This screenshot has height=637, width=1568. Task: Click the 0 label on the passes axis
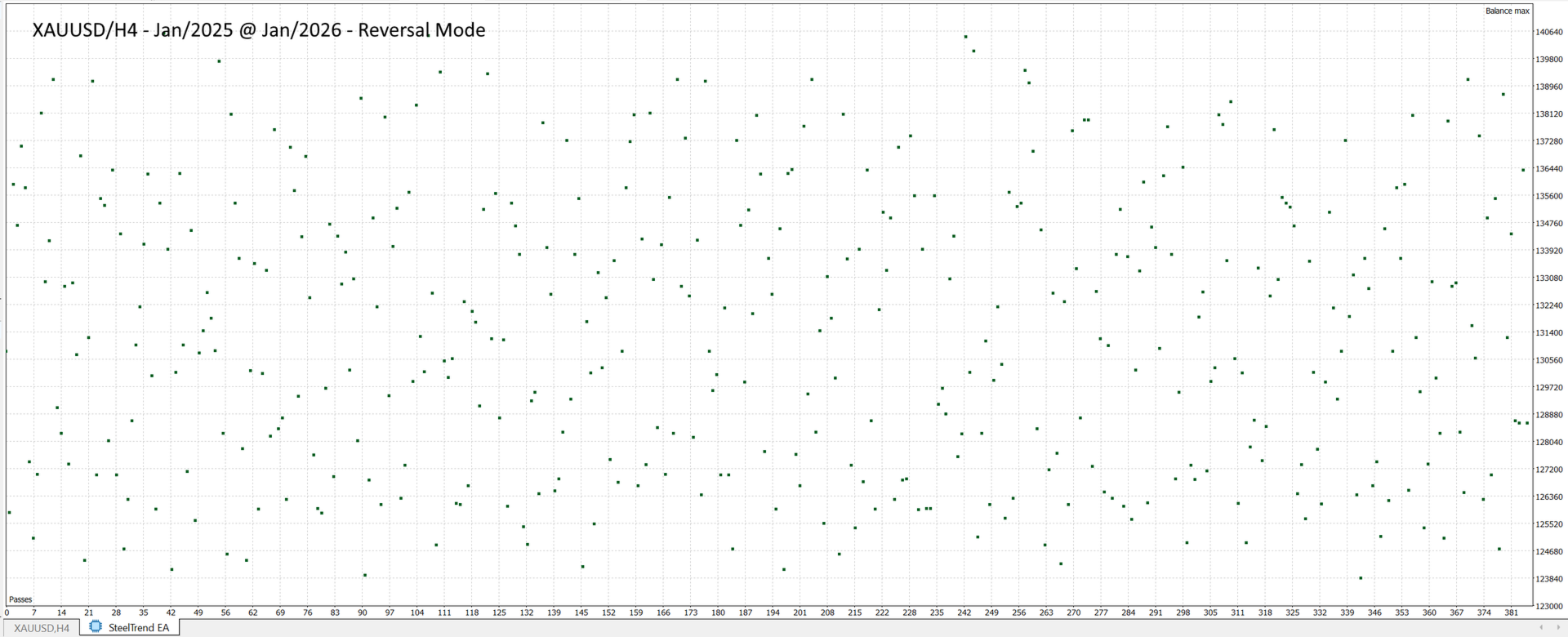[7, 612]
